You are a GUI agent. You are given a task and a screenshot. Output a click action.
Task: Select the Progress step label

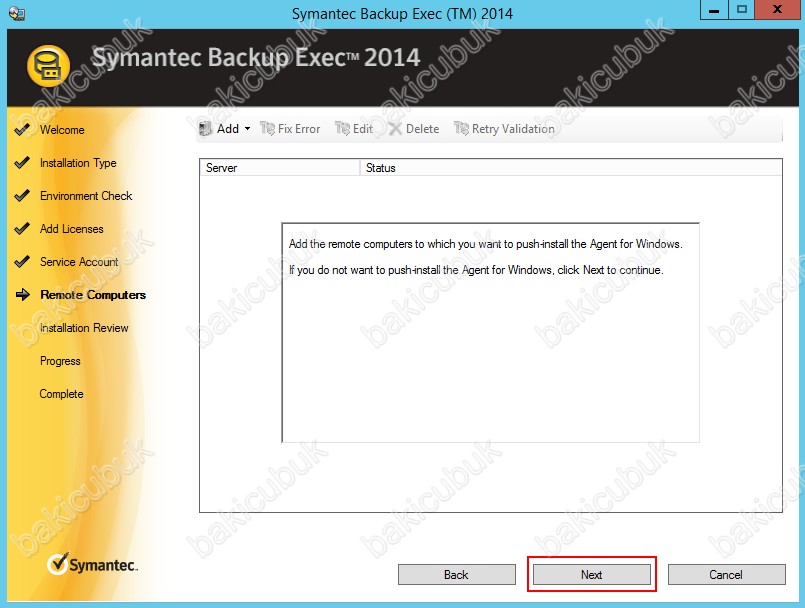click(x=60, y=361)
